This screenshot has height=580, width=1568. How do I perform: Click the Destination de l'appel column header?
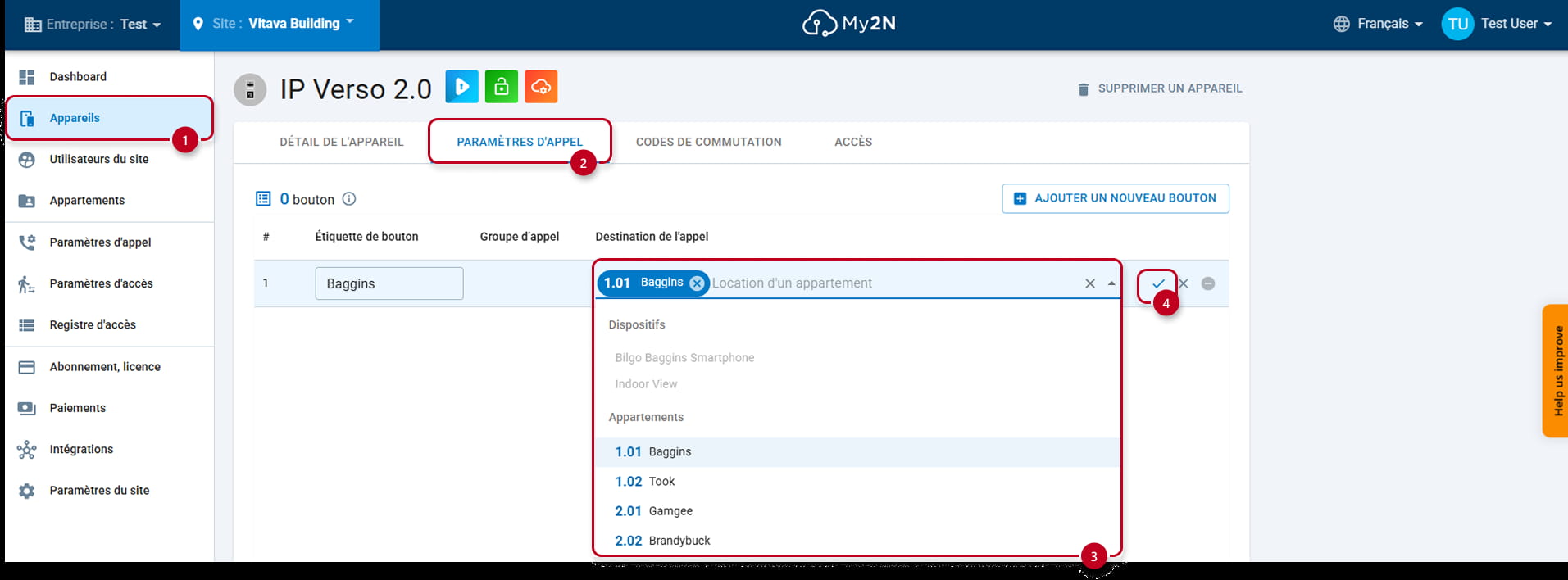pos(652,237)
